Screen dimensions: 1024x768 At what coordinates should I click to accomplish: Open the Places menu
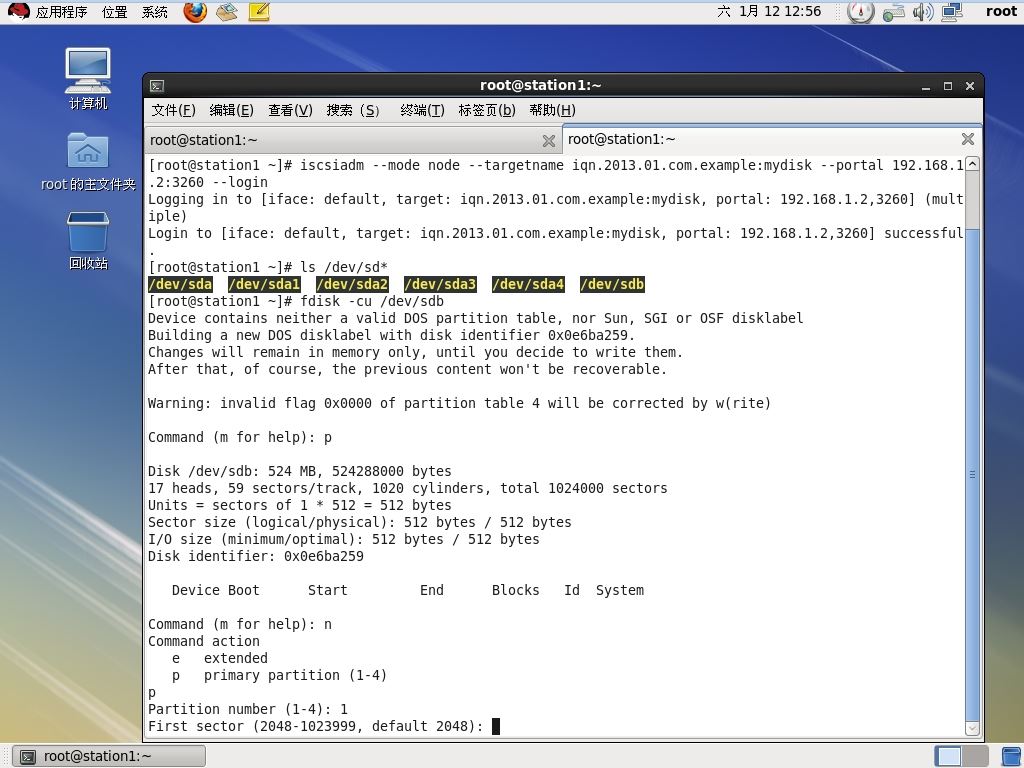115,12
